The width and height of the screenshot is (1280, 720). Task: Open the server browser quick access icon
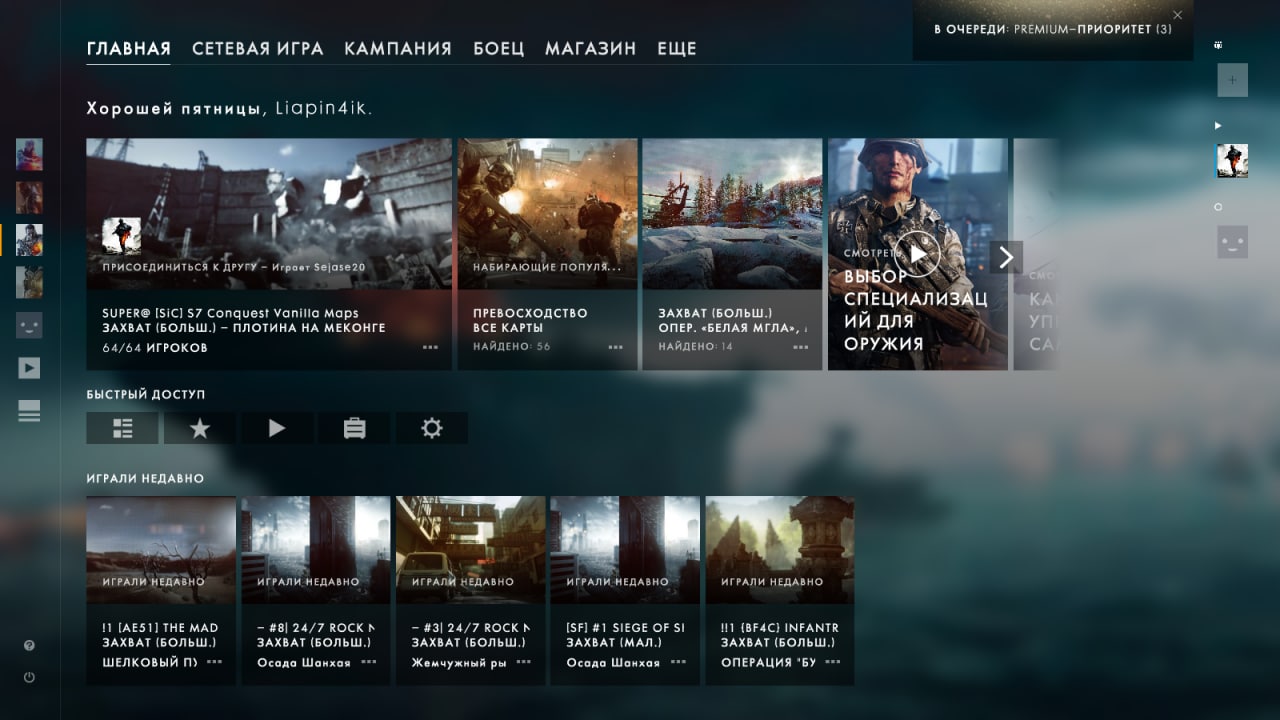[122, 428]
